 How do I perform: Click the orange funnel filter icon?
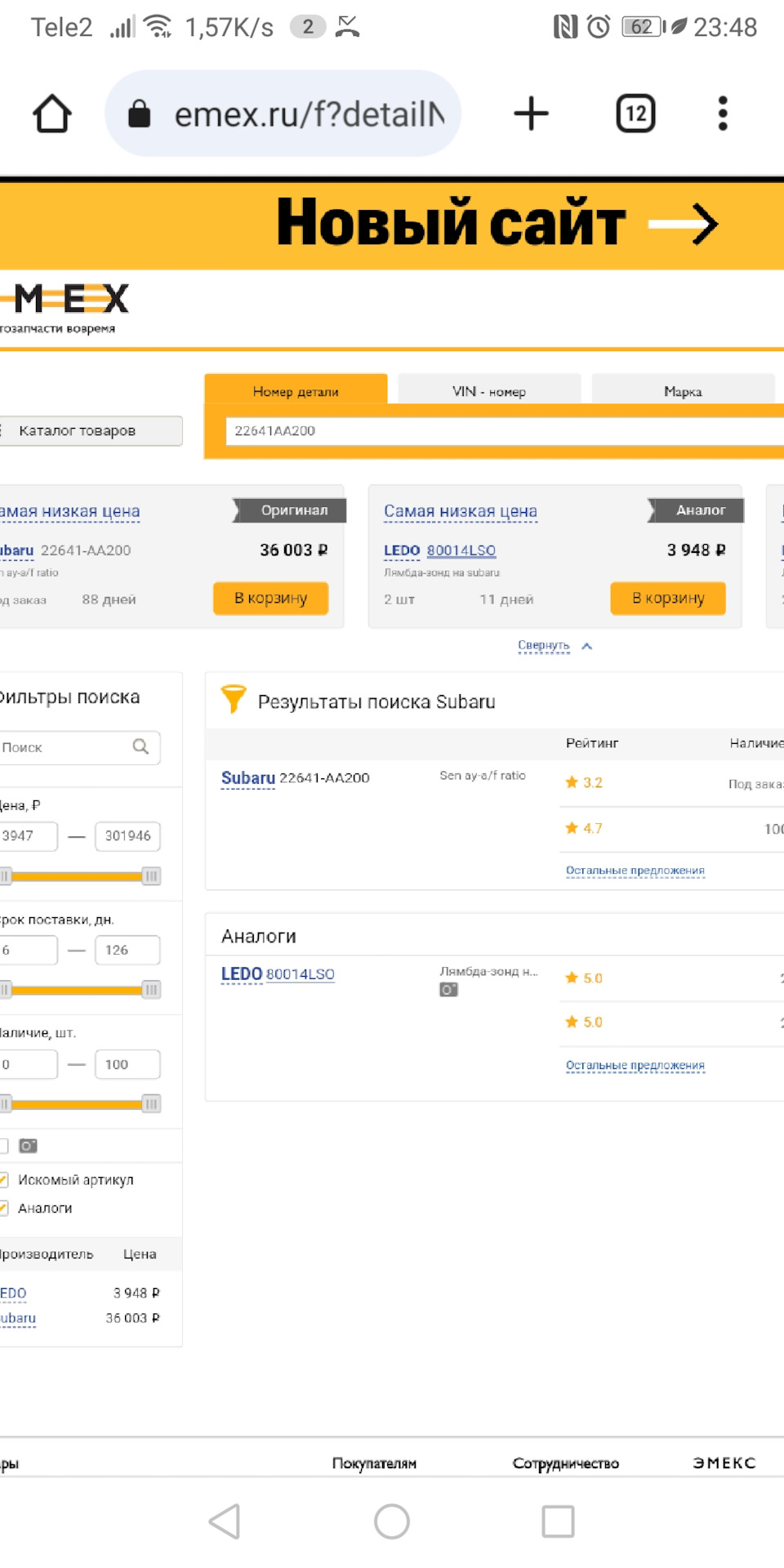[x=234, y=699]
